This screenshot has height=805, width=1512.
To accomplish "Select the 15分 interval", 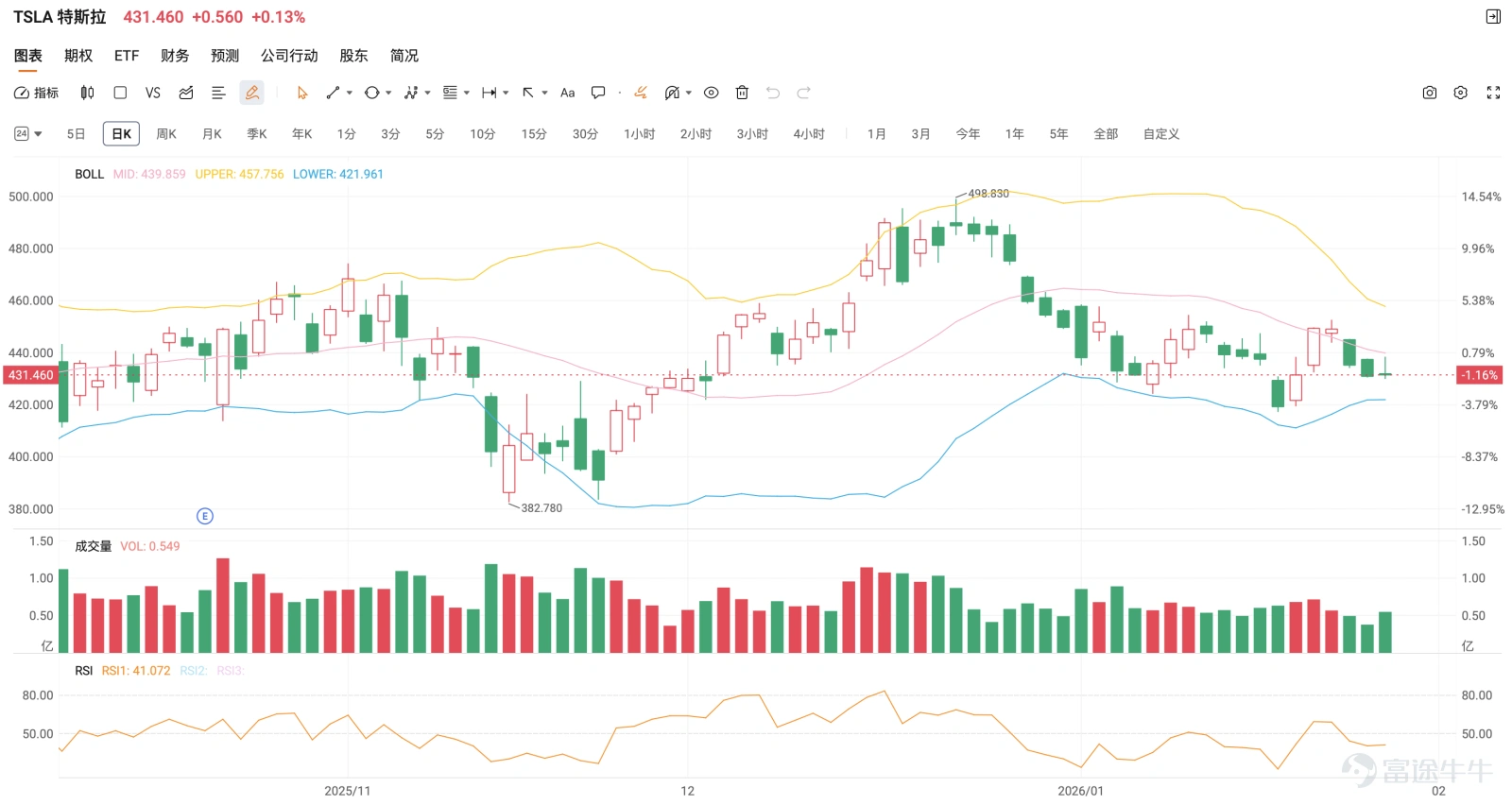I will (x=534, y=134).
